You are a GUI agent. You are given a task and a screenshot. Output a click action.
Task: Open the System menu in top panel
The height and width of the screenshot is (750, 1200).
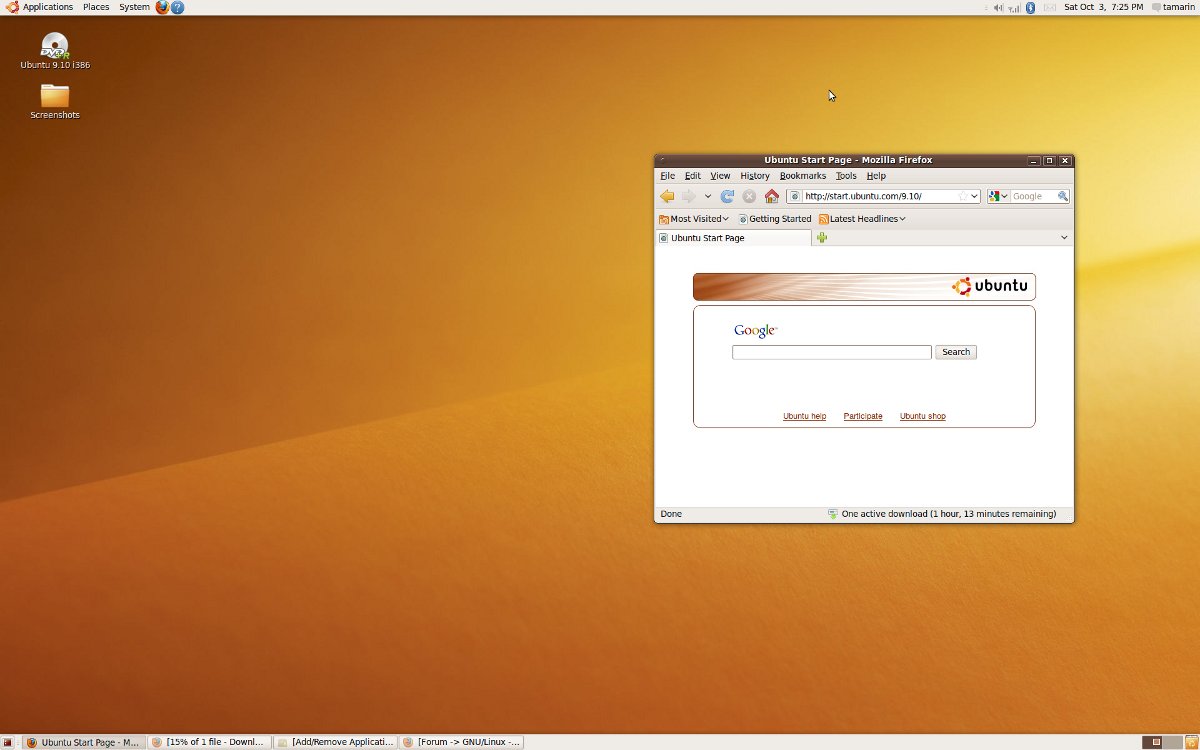[134, 7]
